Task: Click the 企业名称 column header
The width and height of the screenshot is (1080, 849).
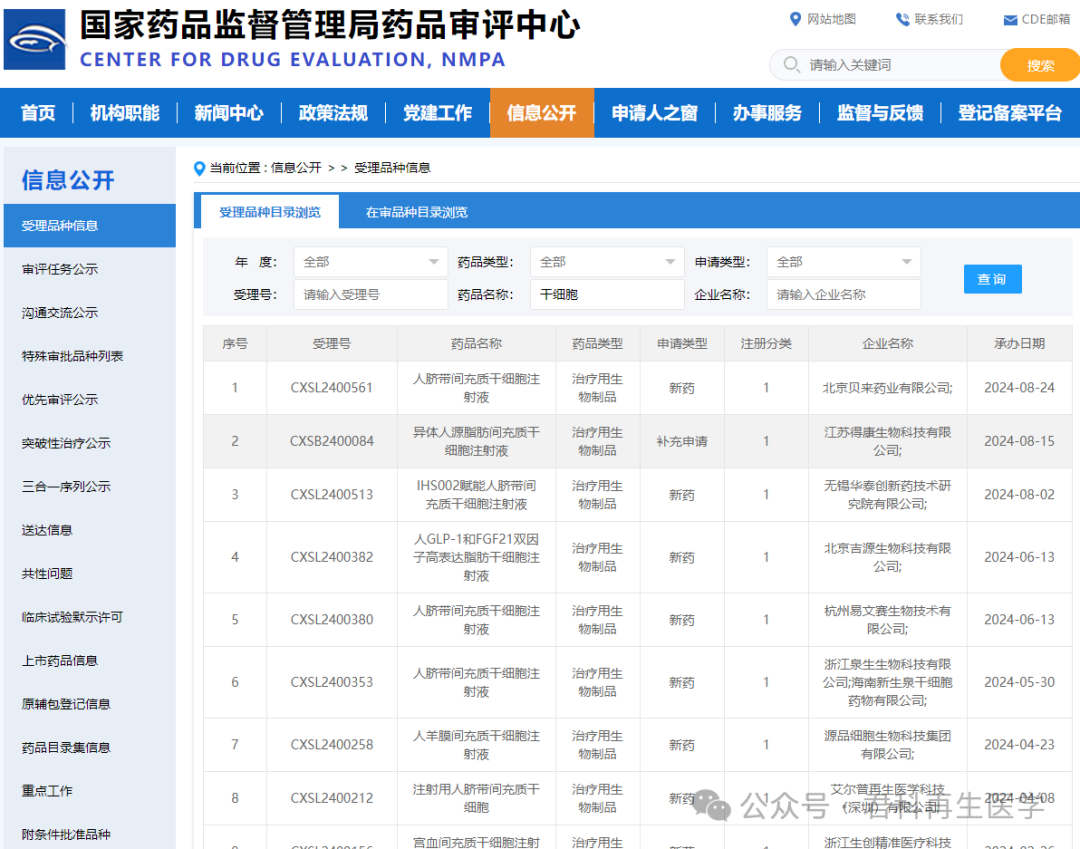Action: [x=887, y=344]
